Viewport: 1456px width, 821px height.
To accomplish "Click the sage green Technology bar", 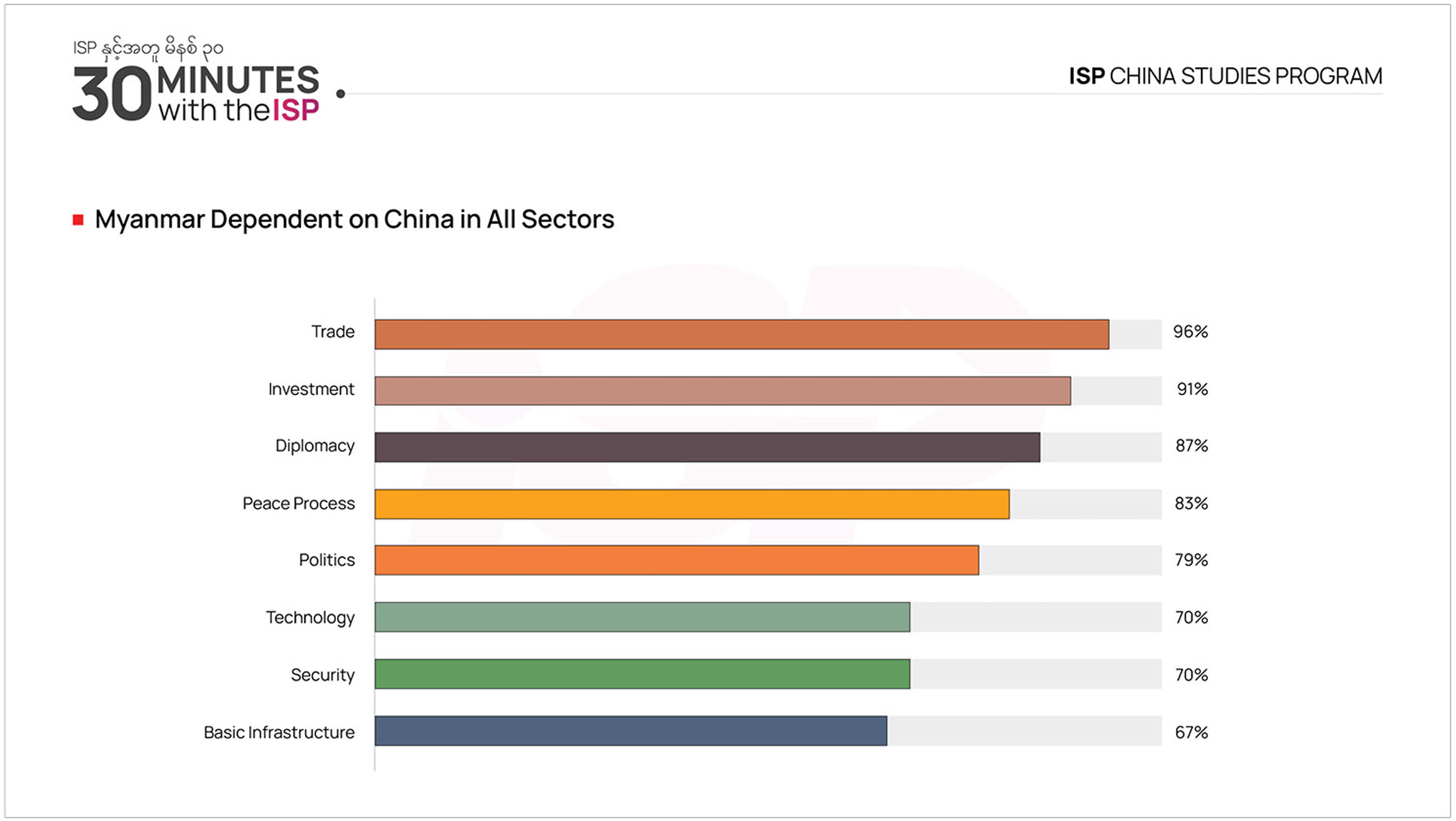I will point(642,617).
